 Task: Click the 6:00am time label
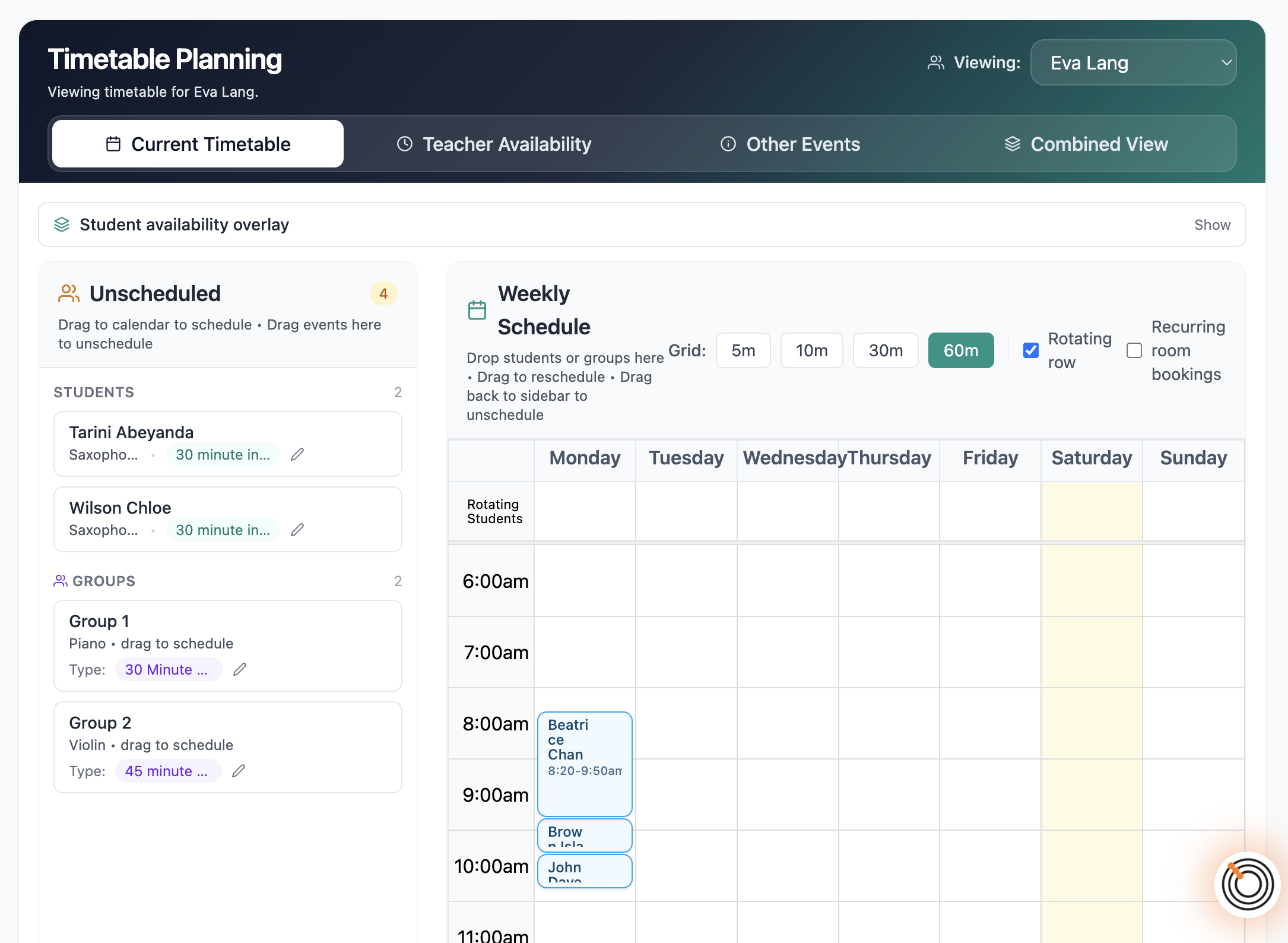click(496, 581)
